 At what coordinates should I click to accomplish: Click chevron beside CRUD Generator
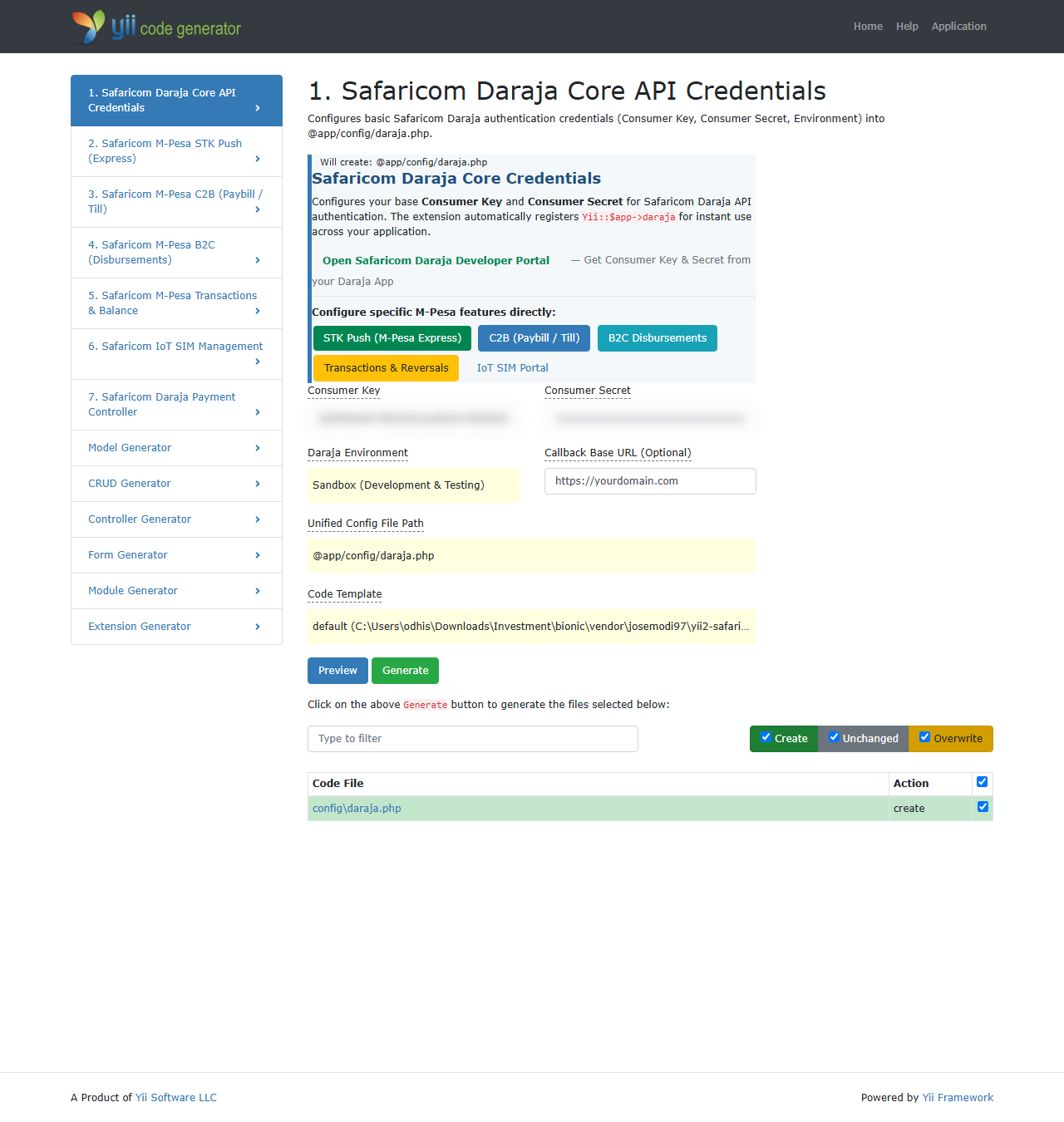258,484
